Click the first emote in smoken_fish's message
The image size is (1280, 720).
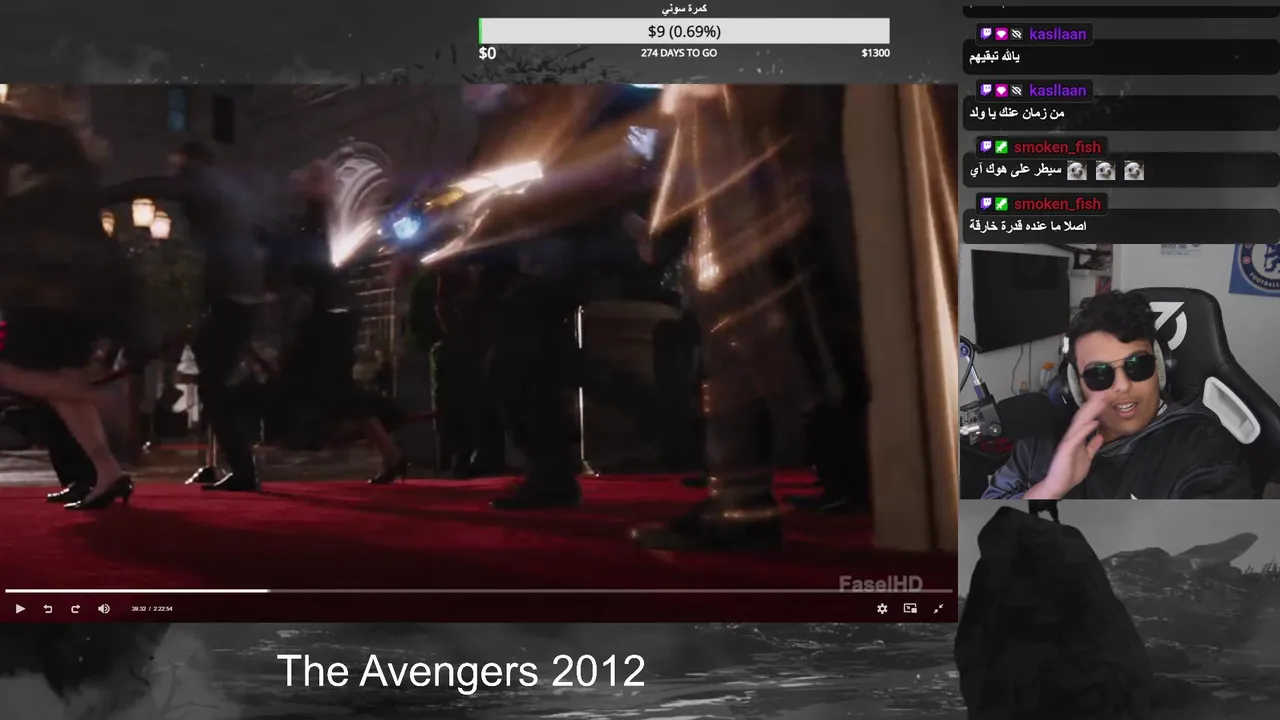pyautogui.click(x=1076, y=171)
